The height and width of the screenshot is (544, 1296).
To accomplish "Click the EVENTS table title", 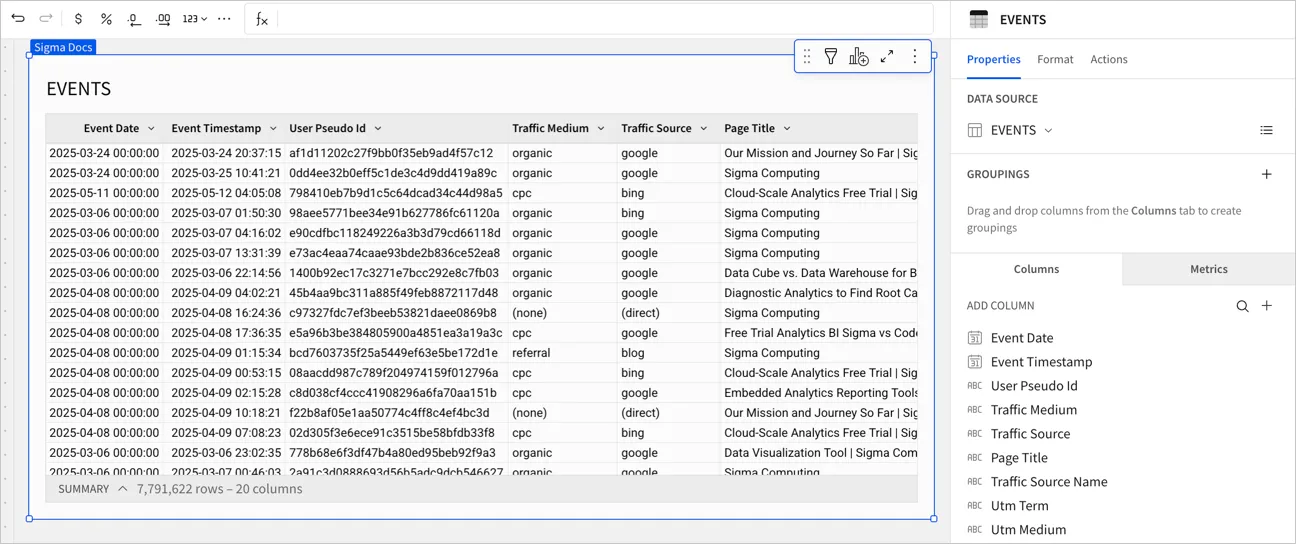I will pyautogui.click(x=78, y=89).
